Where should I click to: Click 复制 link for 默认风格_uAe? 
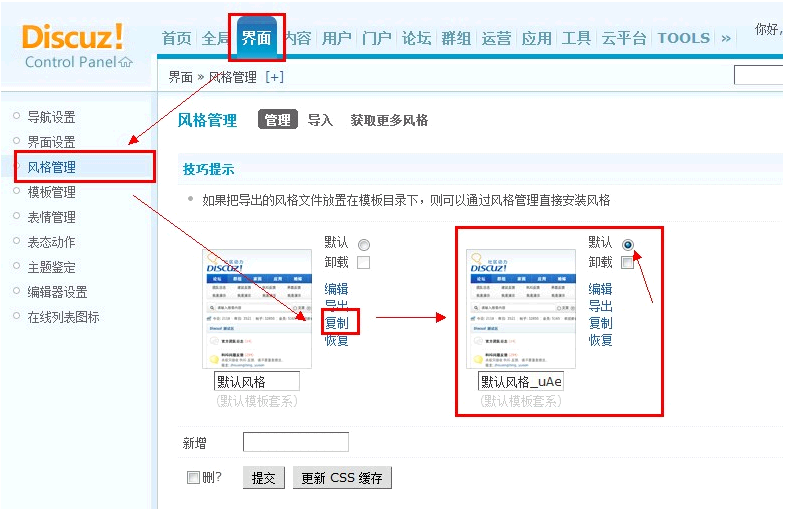pyautogui.click(x=600, y=323)
